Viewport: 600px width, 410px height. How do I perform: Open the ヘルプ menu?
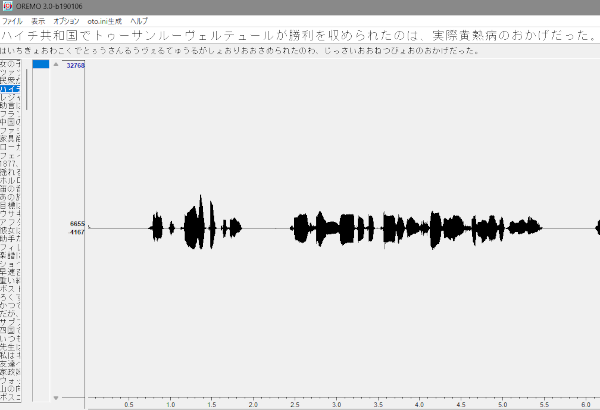pos(139,21)
